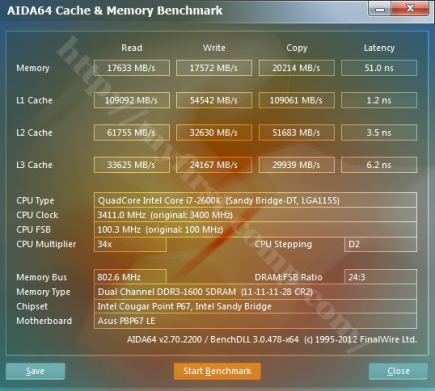This screenshot has width=435, height=391.
Task: Click the DRAM:FSB Ratio label
Action: (x=288, y=277)
